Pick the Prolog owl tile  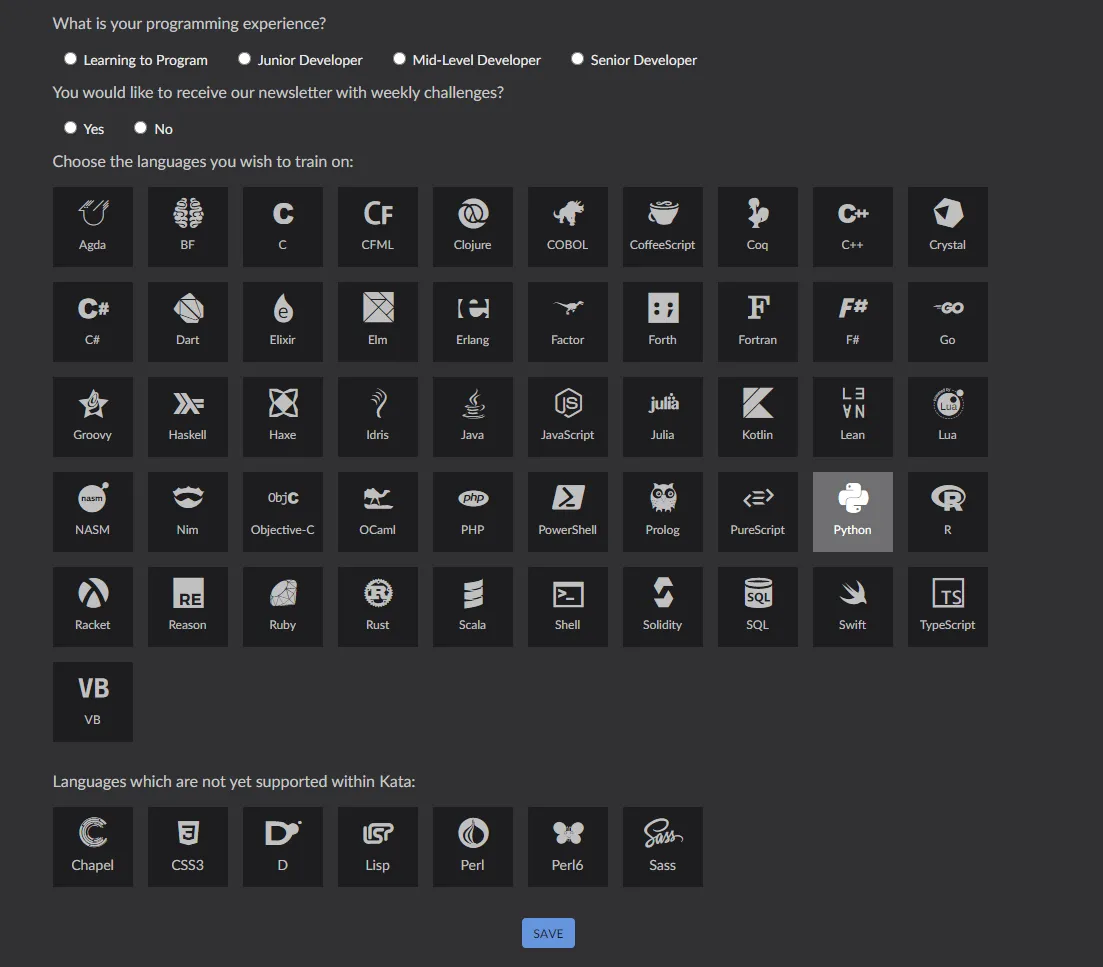coord(663,512)
